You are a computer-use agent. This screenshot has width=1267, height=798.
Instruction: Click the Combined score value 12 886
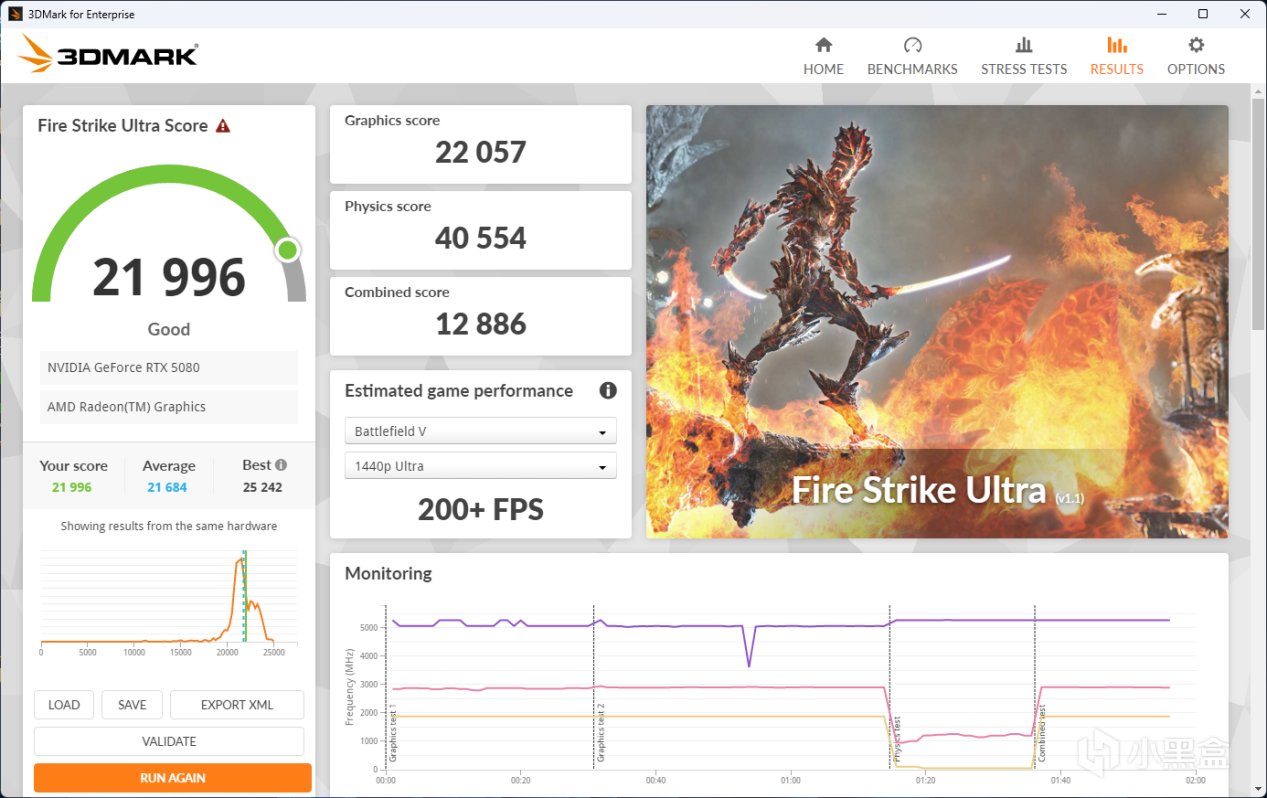click(480, 324)
